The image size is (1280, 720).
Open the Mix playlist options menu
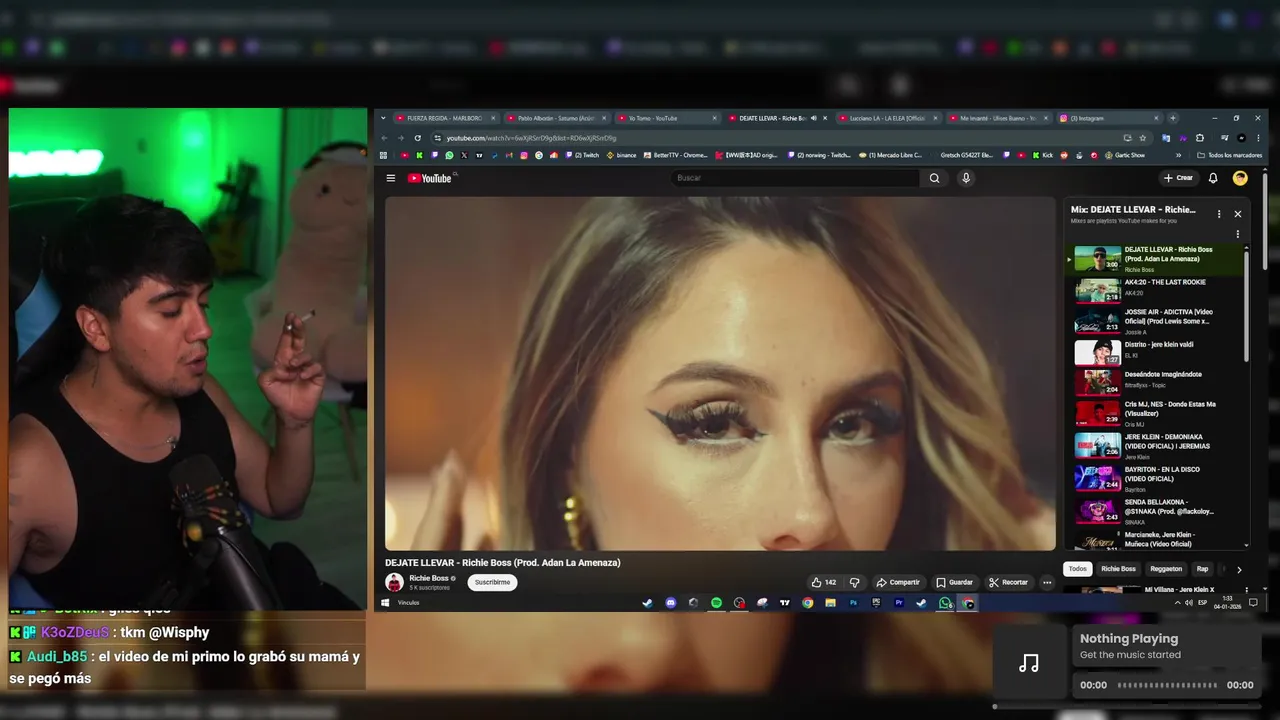tap(1218, 214)
